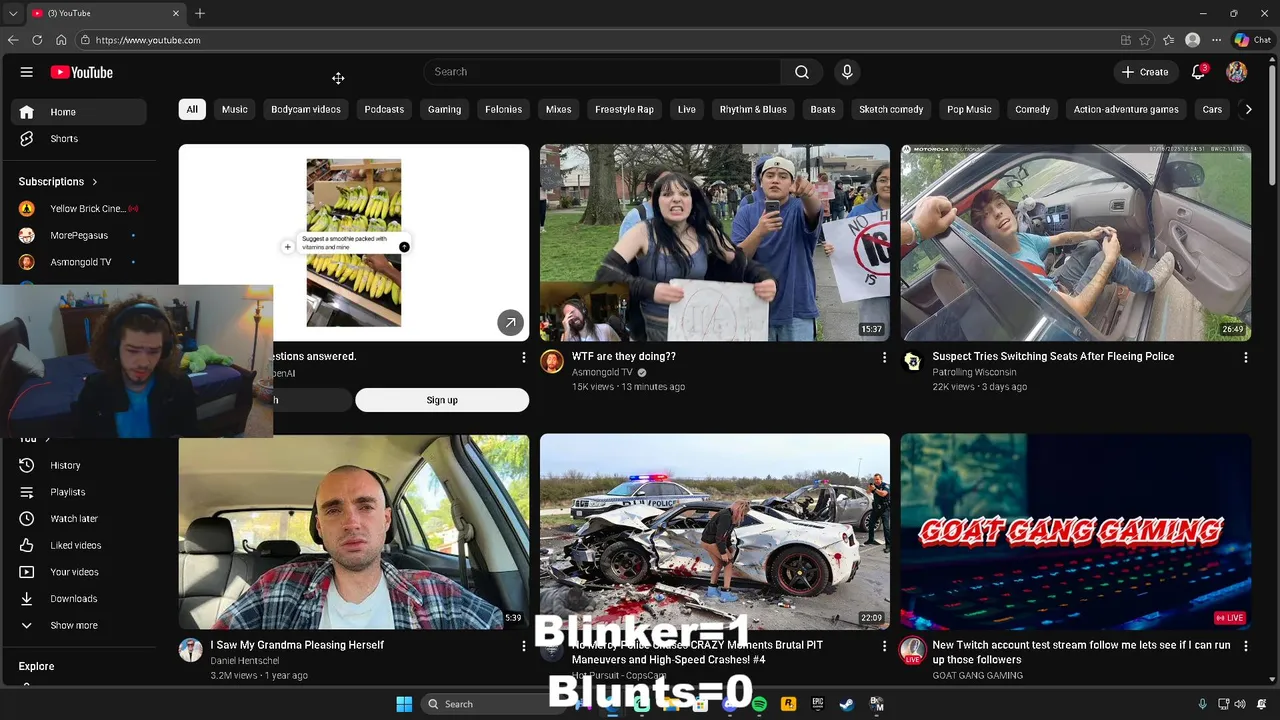
Task: Open the Windows Start menu
Action: click(404, 704)
